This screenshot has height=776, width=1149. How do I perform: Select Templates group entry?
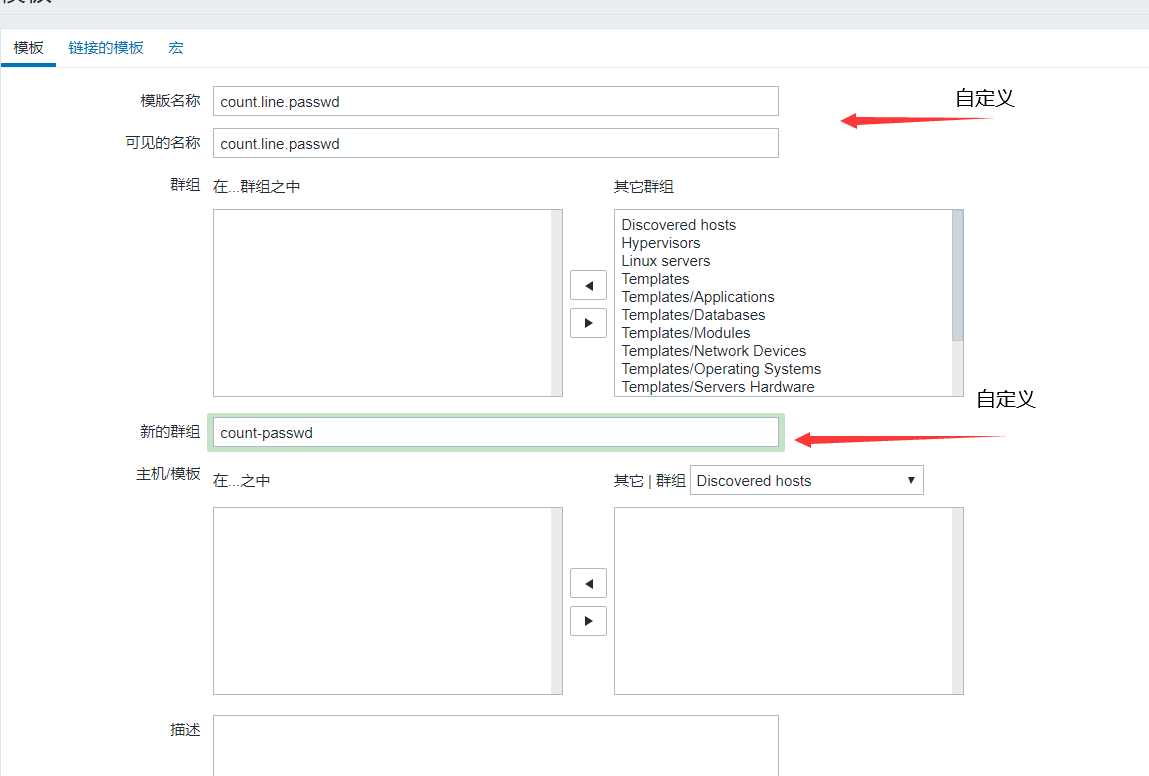coord(655,279)
